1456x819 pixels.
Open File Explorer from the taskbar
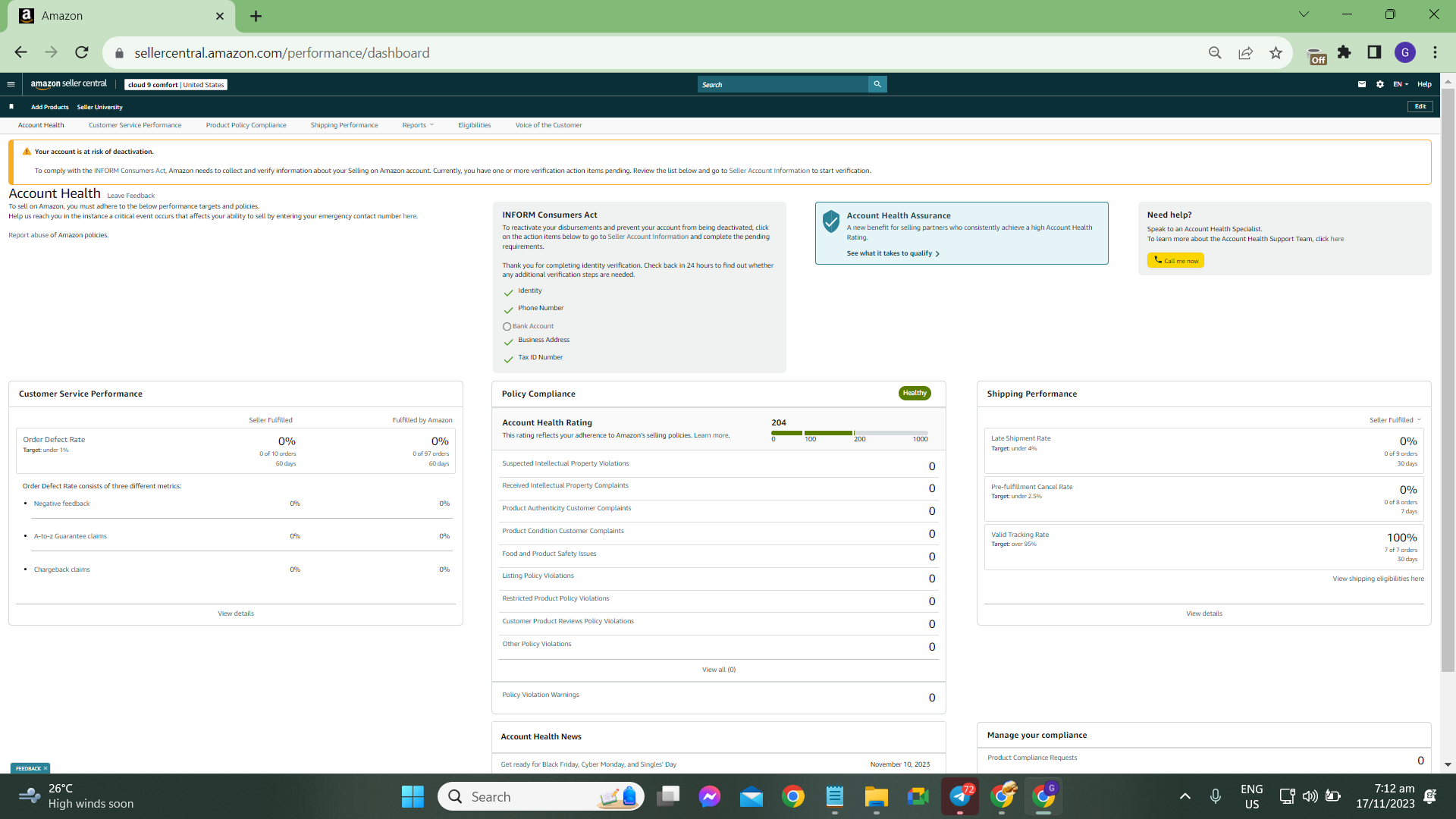click(876, 796)
